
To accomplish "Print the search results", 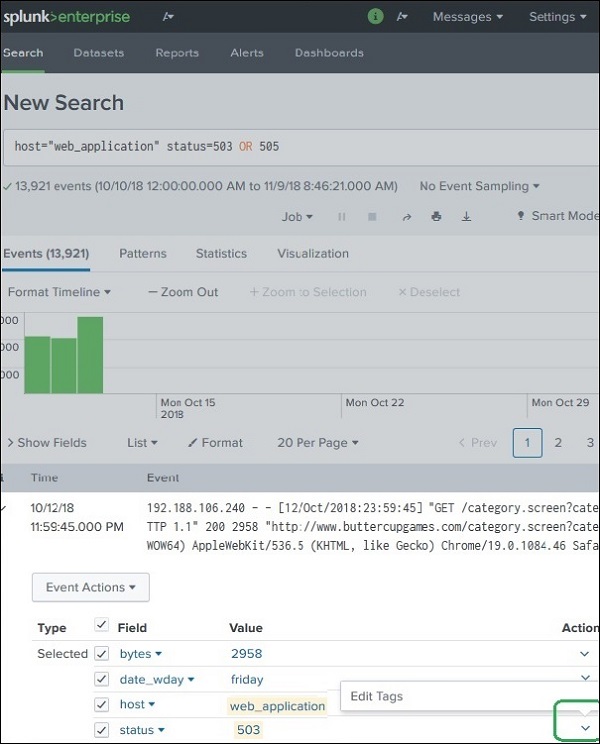I will point(436,216).
